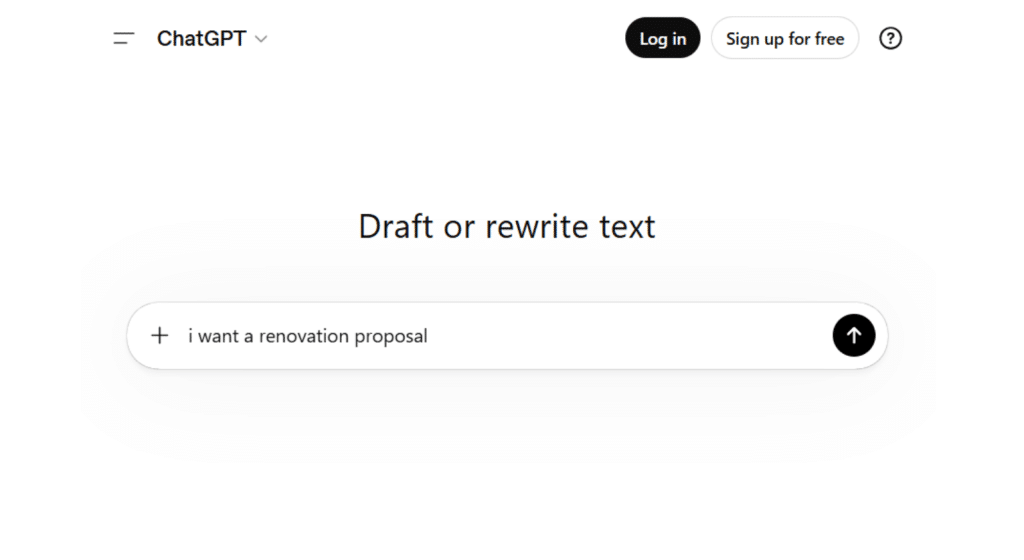Click the "Draft or rewrite text" heading
Screen dimensions: 1024x560
tap(507, 226)
